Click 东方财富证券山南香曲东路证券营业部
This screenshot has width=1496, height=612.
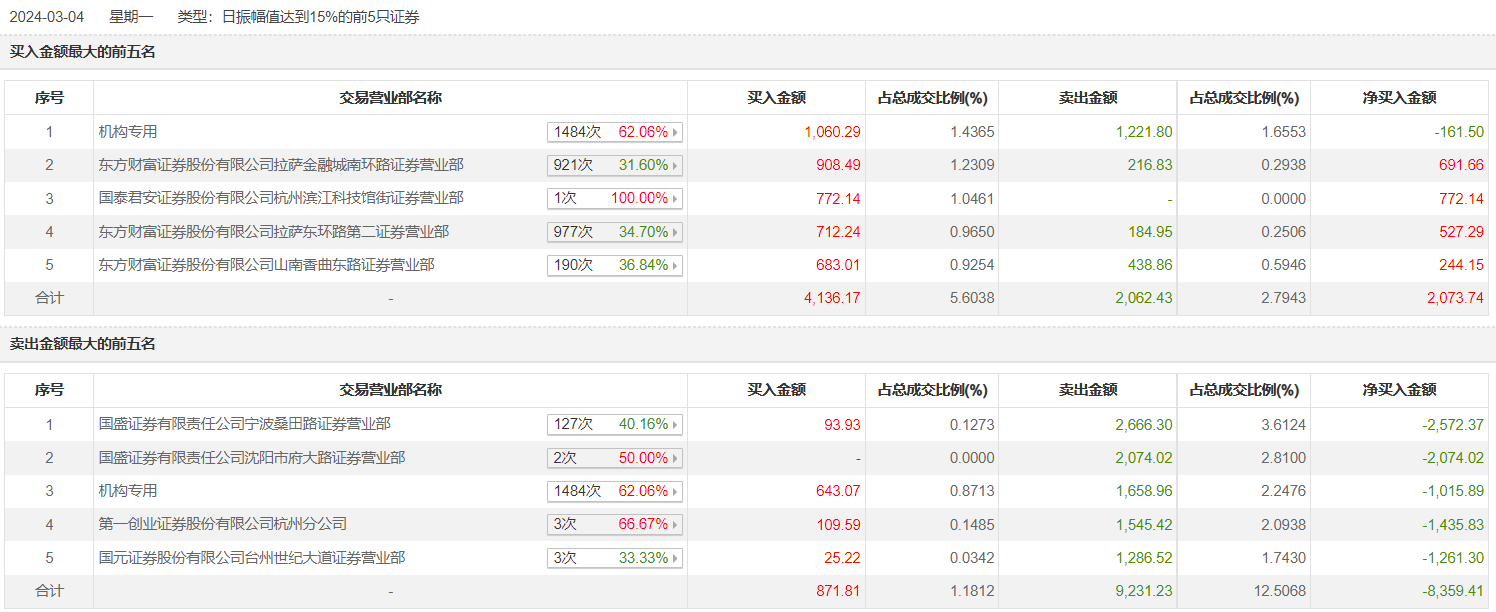click(x=267, y=265)
